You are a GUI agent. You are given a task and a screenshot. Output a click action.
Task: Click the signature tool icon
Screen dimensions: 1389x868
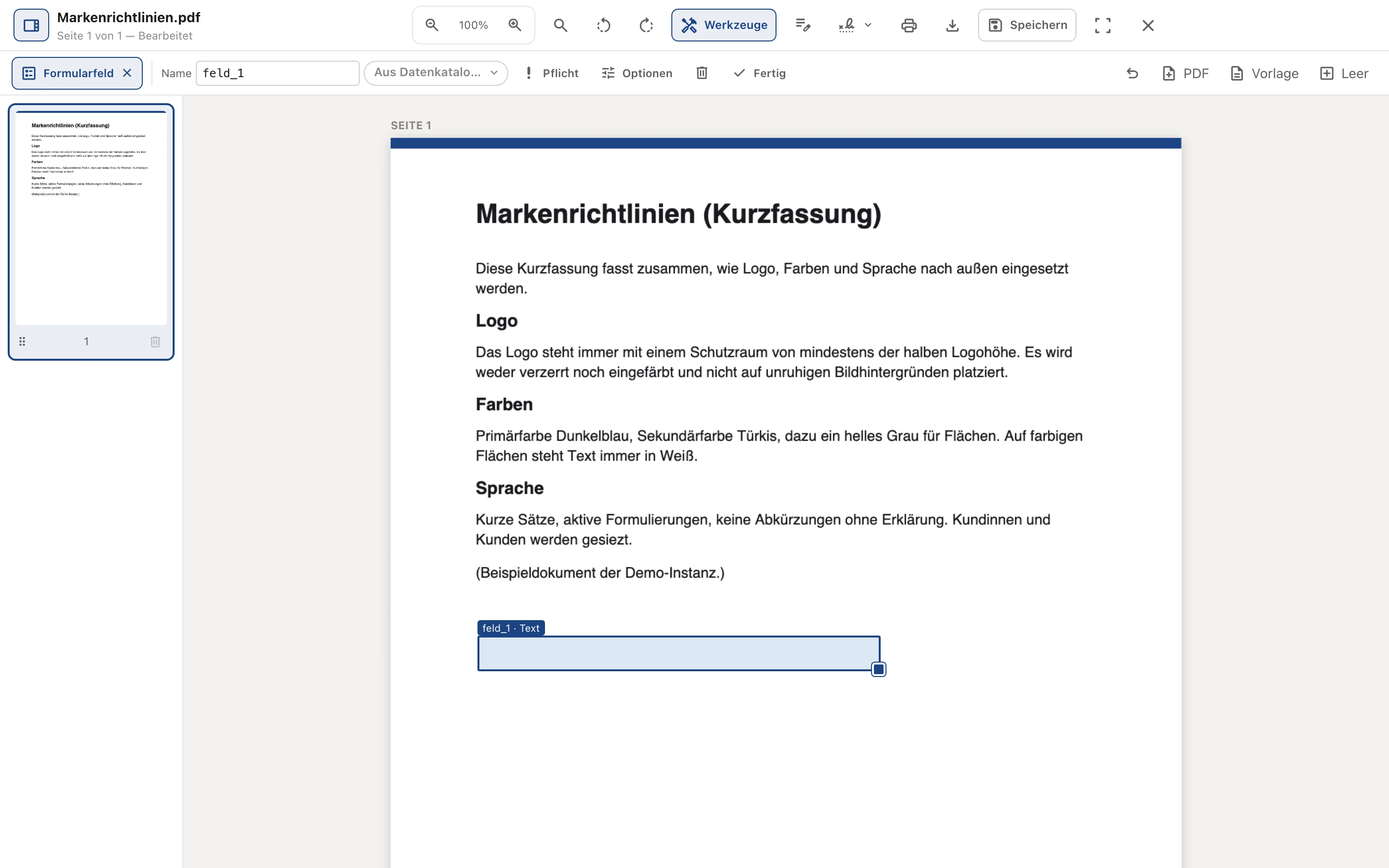coord(846,25)
